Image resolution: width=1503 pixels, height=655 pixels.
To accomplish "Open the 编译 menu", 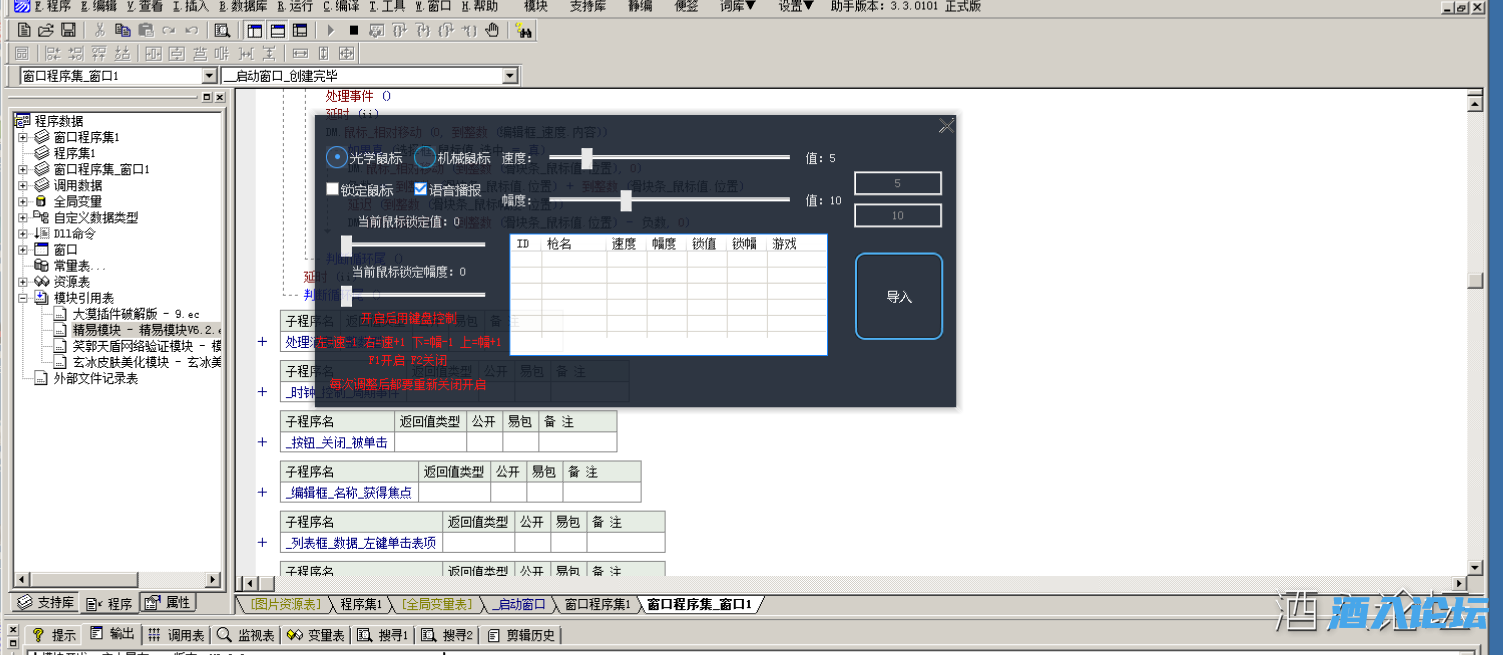I will (340, 6).
